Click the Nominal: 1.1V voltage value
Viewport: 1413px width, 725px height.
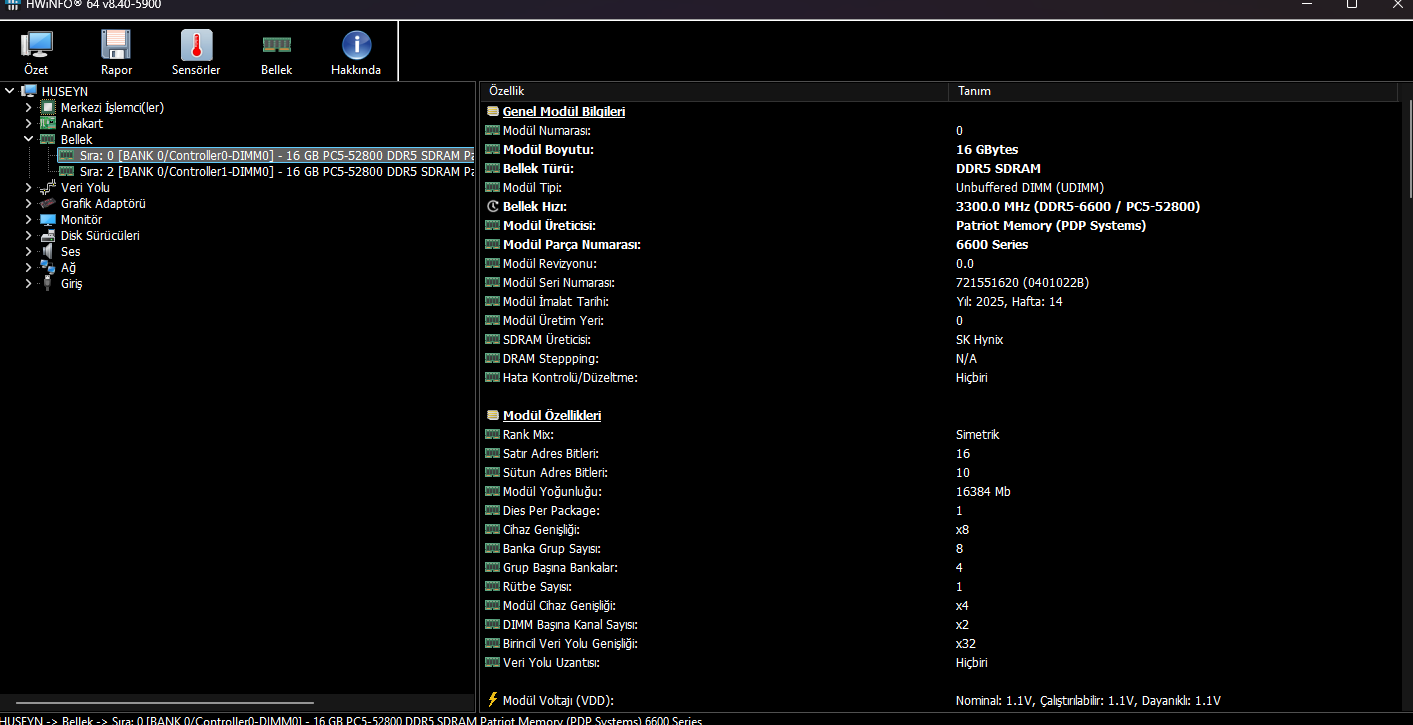coord(1088,701)
